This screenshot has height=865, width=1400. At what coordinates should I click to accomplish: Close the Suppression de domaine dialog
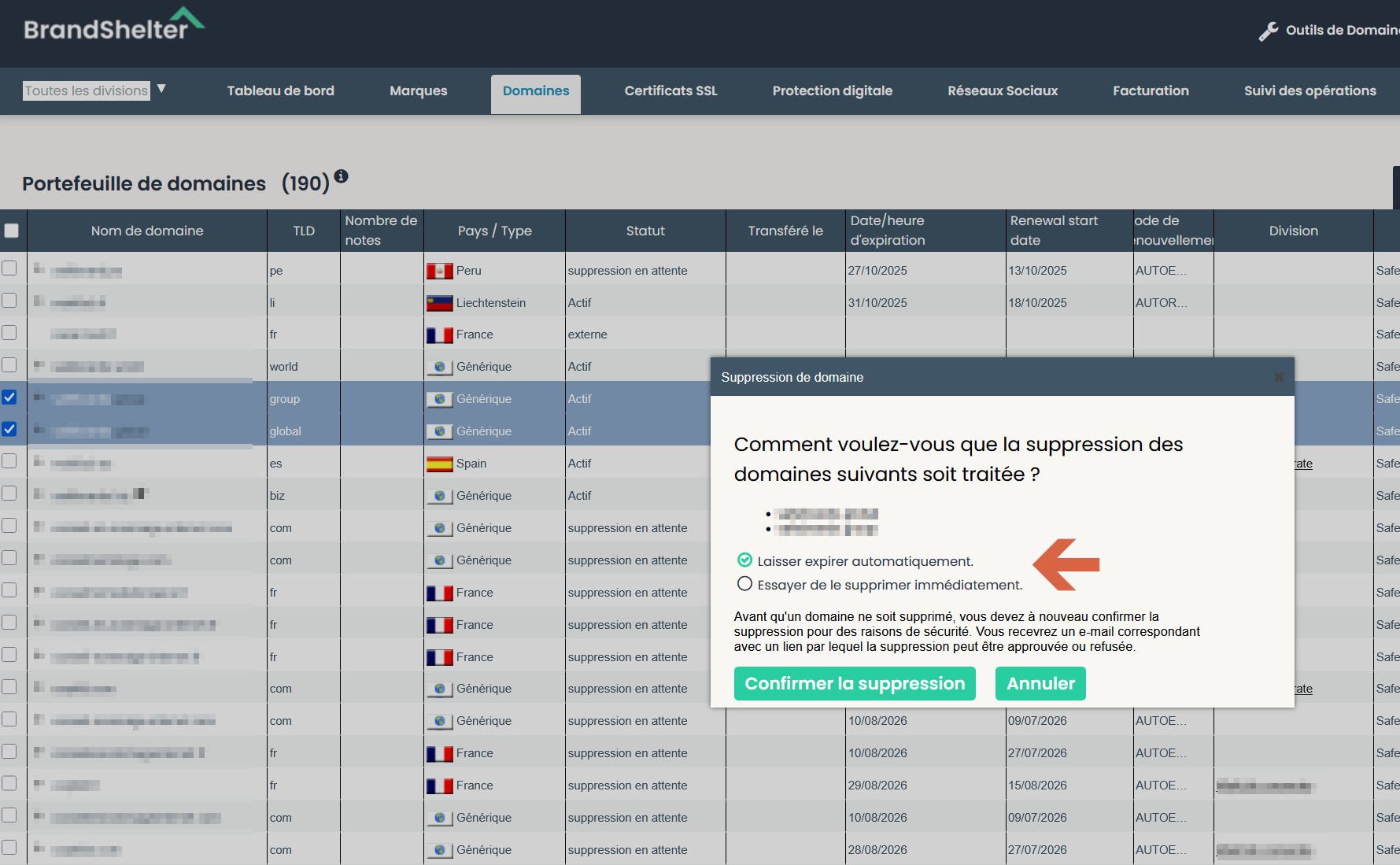pos(1279,377)
